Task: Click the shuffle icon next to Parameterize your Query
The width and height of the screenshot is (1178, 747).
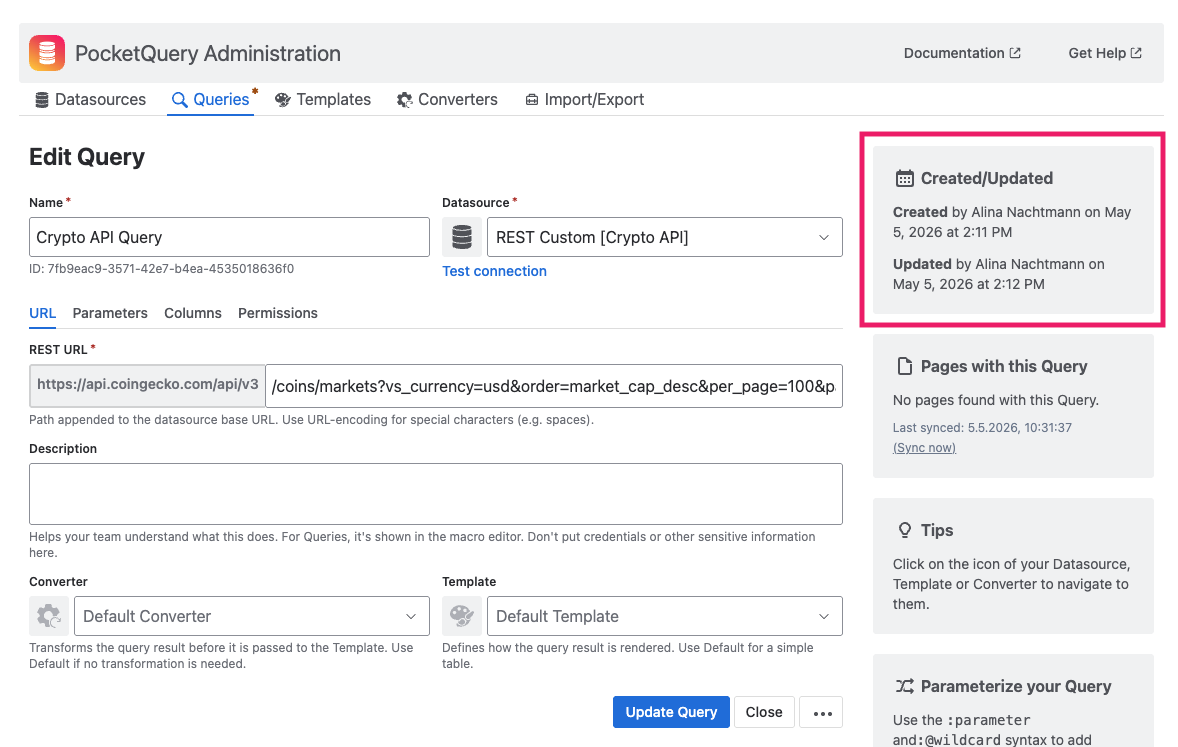Action: coord(905,686)
